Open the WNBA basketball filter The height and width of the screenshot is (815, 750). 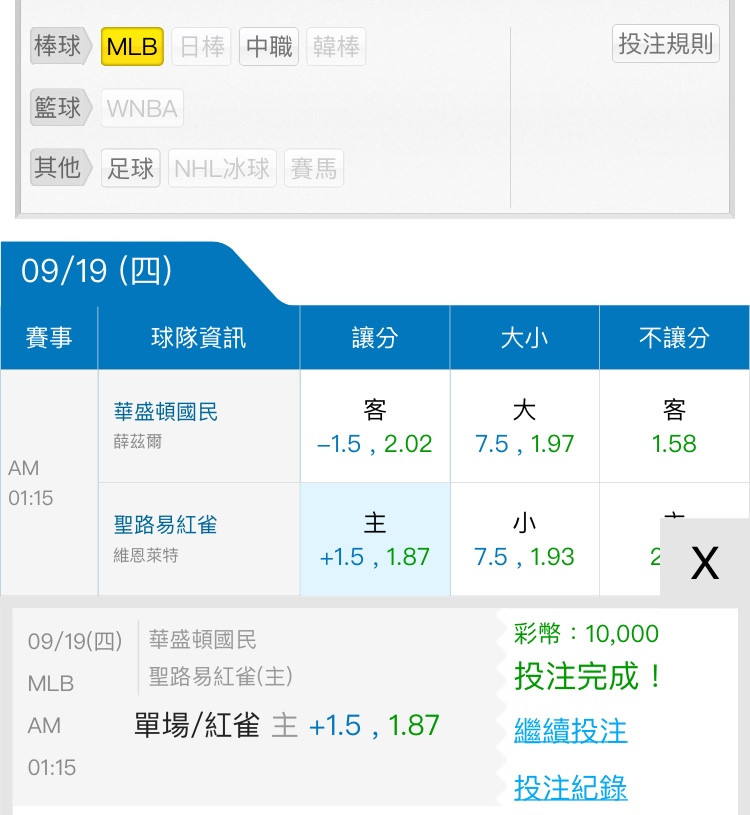click(142, 108)
